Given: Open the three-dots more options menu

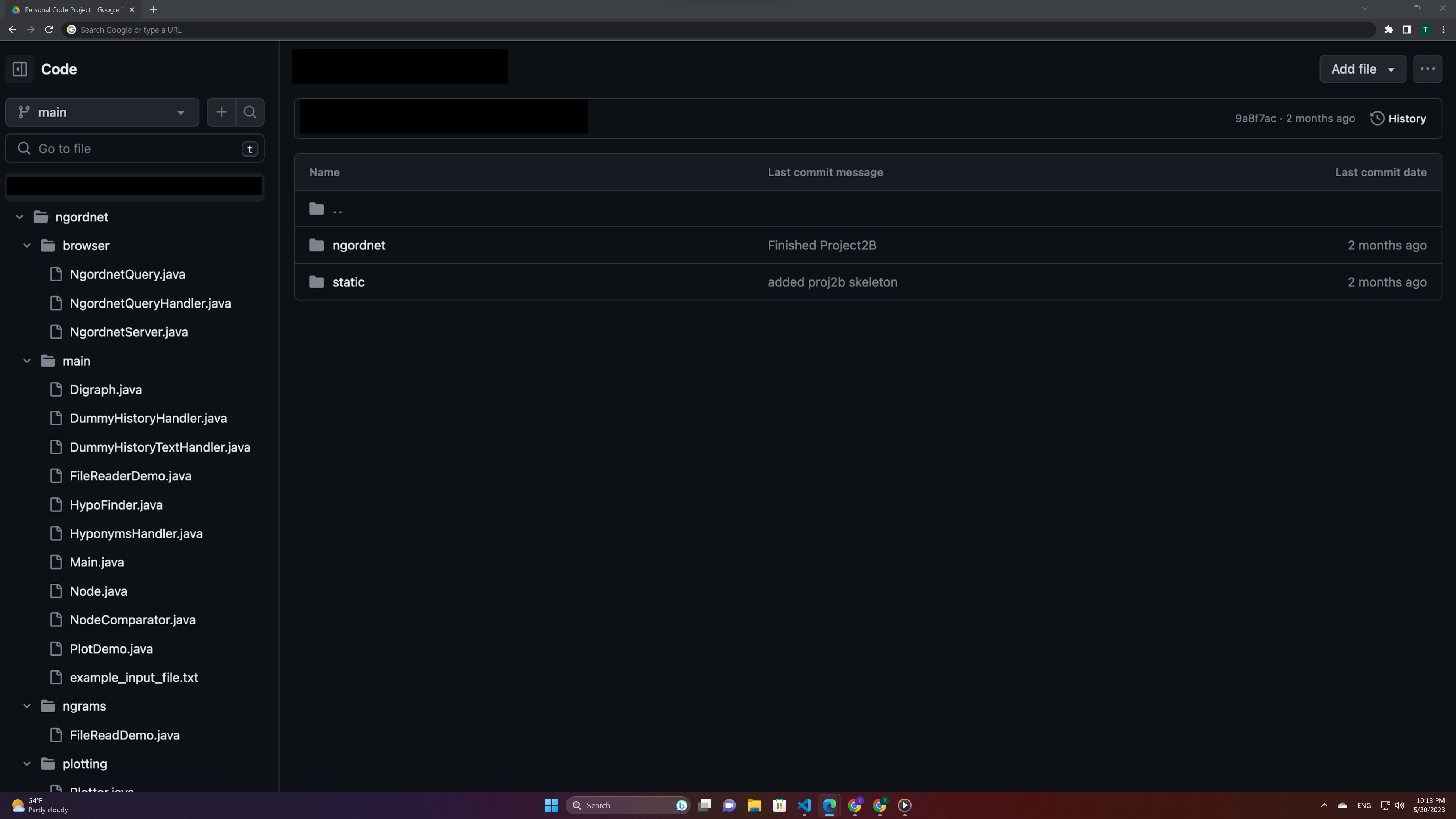Looking at the screenshot, I should (1427, 69).
